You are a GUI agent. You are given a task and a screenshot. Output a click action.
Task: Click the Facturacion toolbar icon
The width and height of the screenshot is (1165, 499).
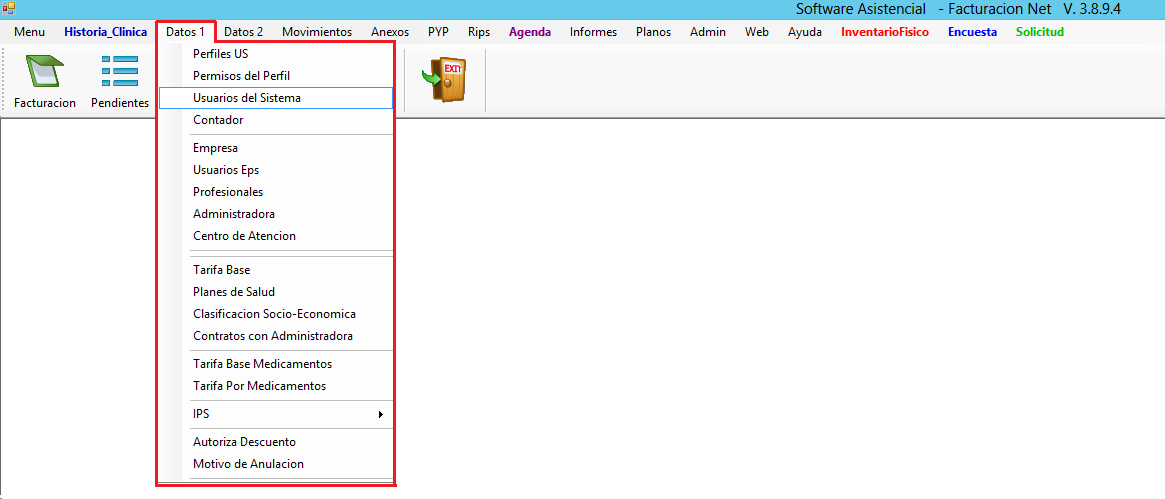pos(44,74)
